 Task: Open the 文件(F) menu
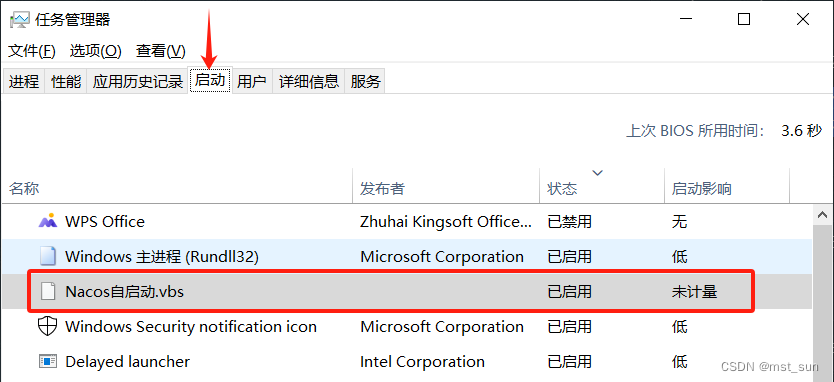(32, 51)
